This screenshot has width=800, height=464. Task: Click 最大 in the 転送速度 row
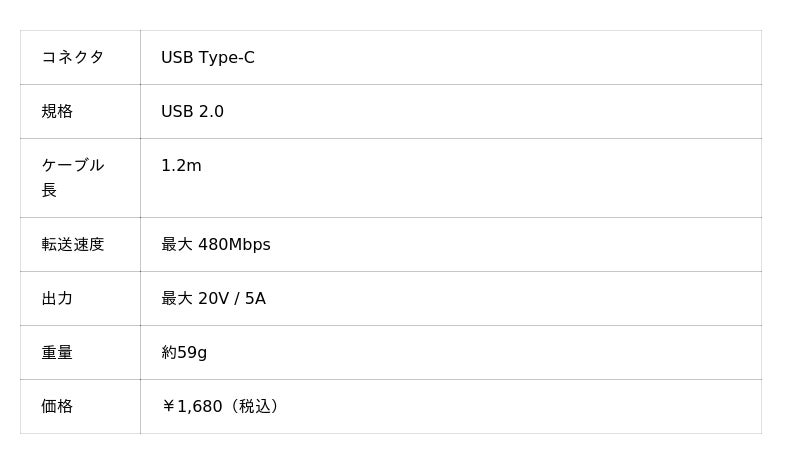tap(177, 244)
